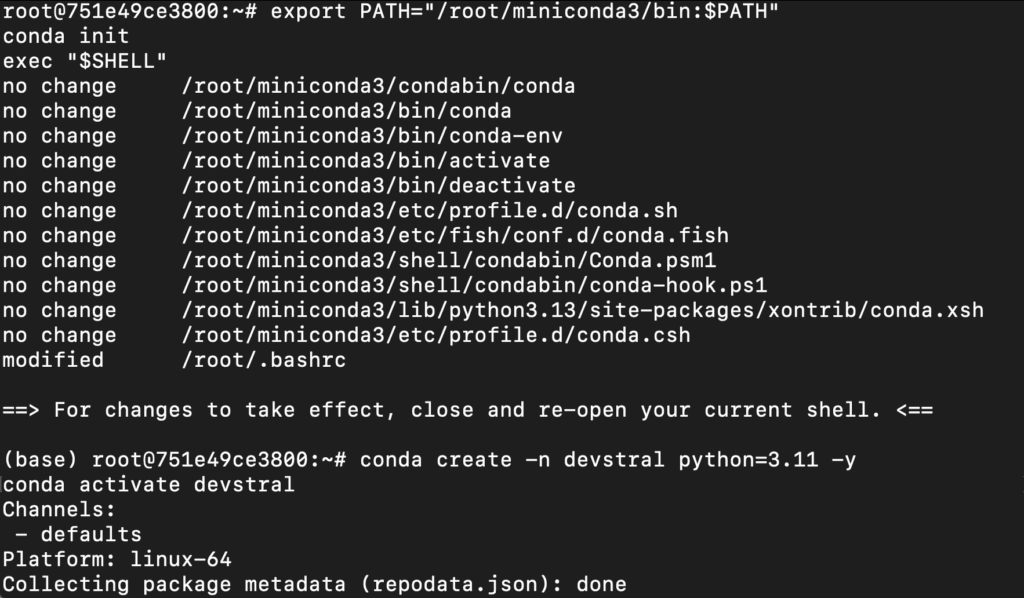Click the Conda.psm1 path

tap(449, 260)
